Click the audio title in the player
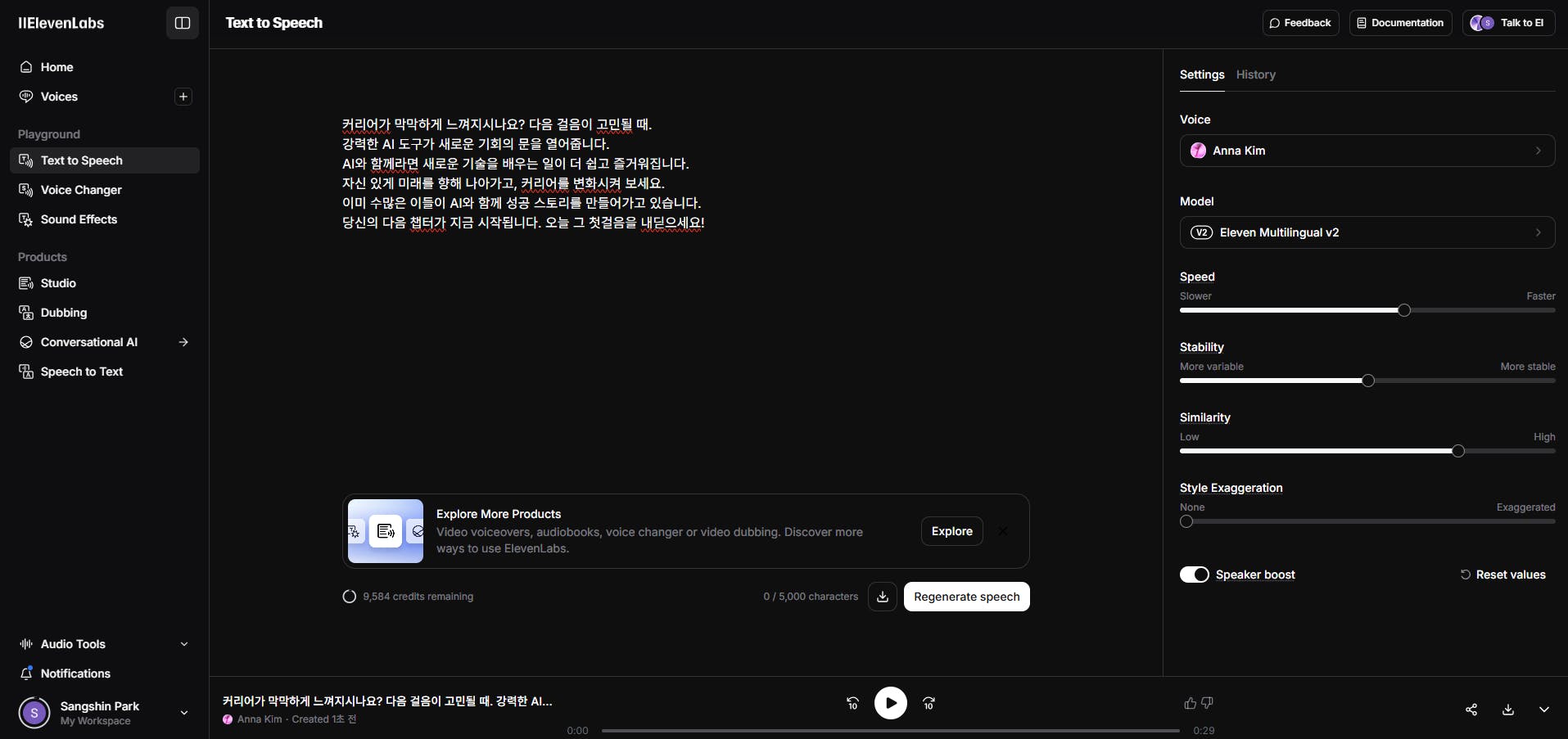Viewport: 1568px width, 739px height. [387, 701]
